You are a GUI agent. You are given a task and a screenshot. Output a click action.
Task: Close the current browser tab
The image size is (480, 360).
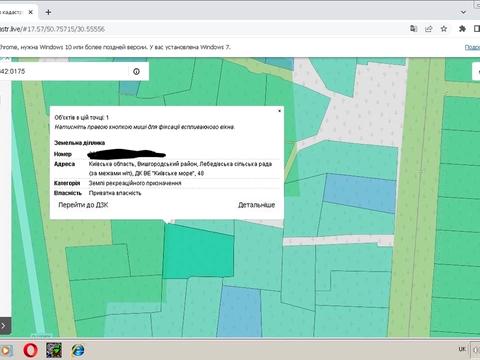31,12
